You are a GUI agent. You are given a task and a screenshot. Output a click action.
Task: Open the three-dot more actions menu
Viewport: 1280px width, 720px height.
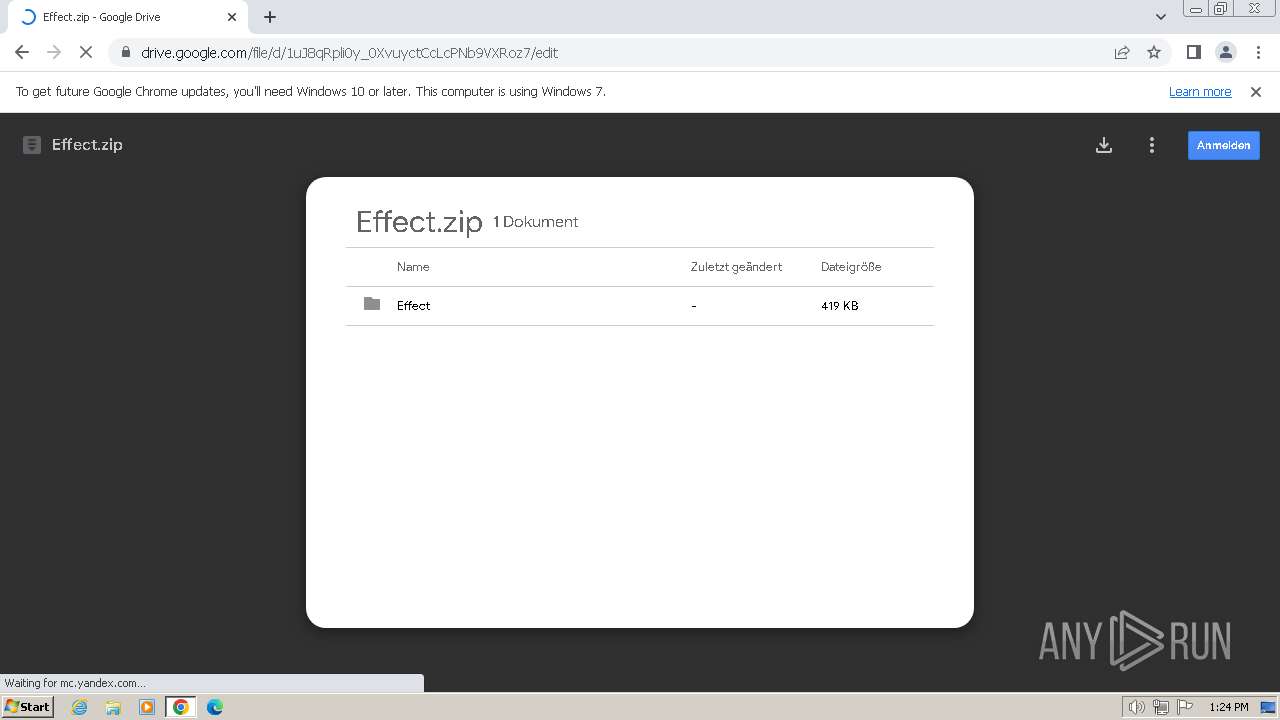[1152, 145]
